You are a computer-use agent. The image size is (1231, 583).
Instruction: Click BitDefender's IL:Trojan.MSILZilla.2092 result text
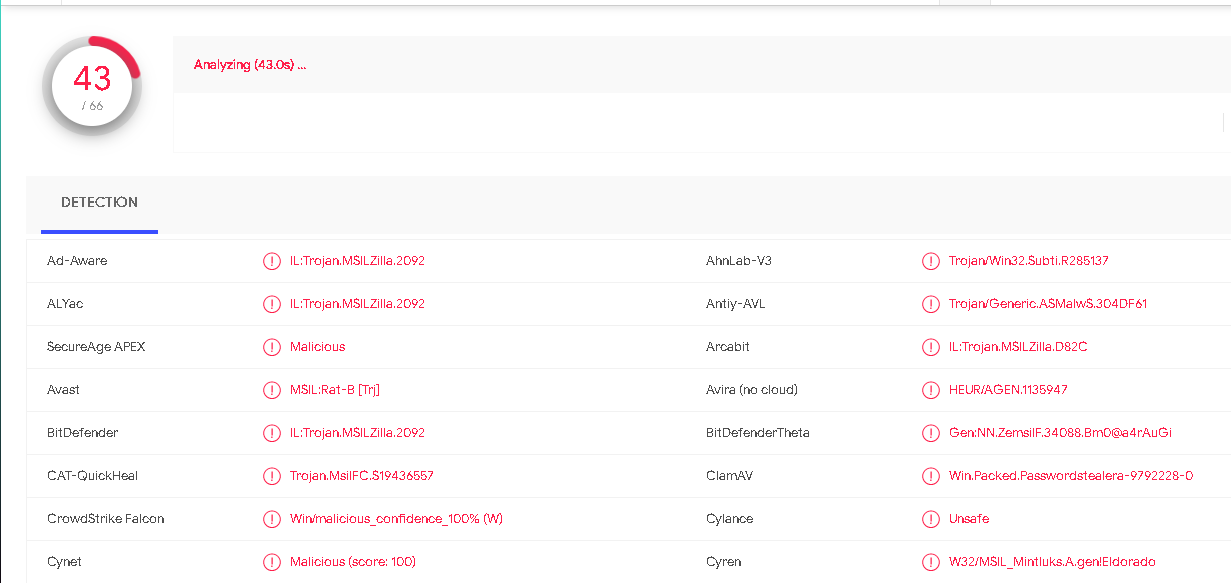tap(357, 433)
